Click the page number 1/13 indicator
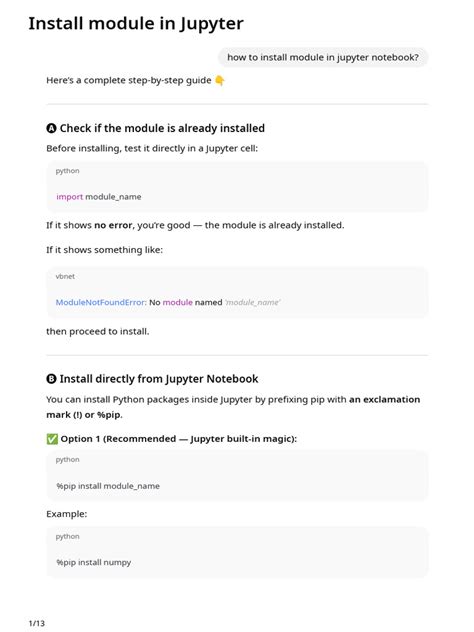This screenshot has height=632, width=474. click(37, 623)
